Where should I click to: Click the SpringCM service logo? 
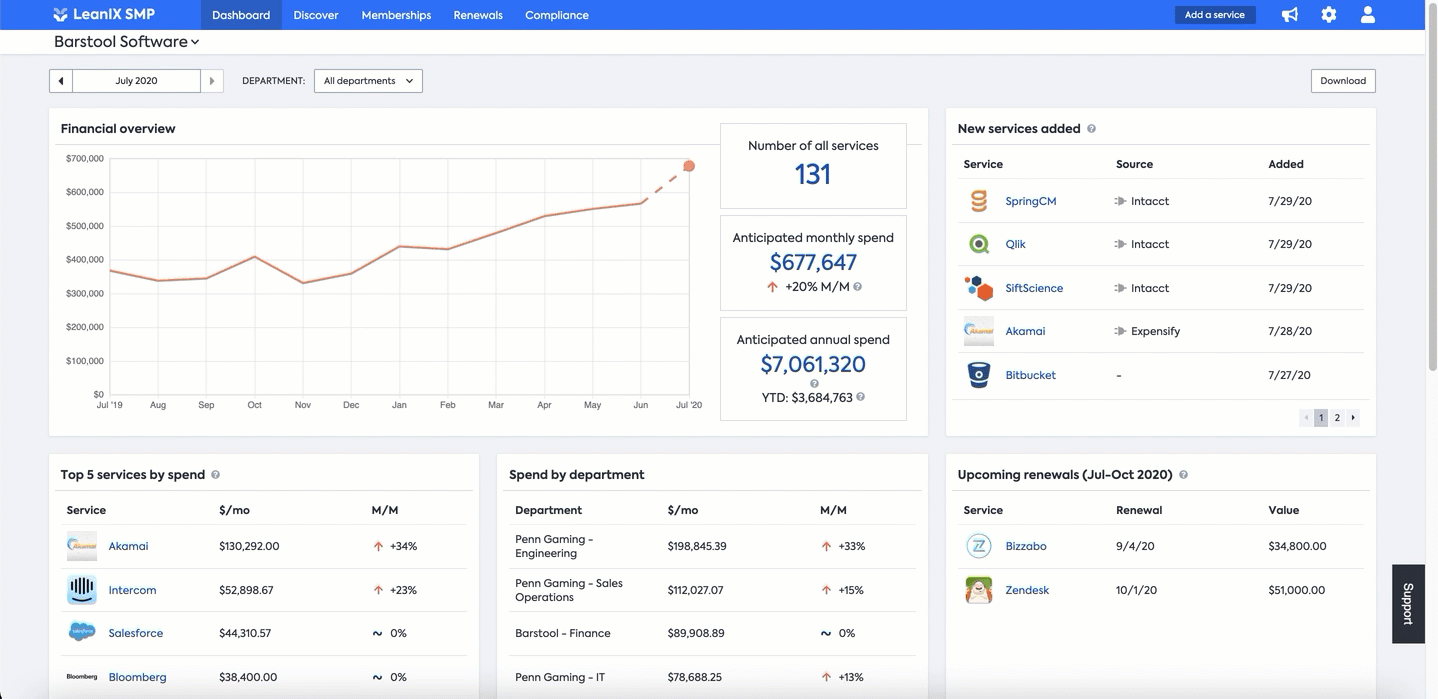979,201
